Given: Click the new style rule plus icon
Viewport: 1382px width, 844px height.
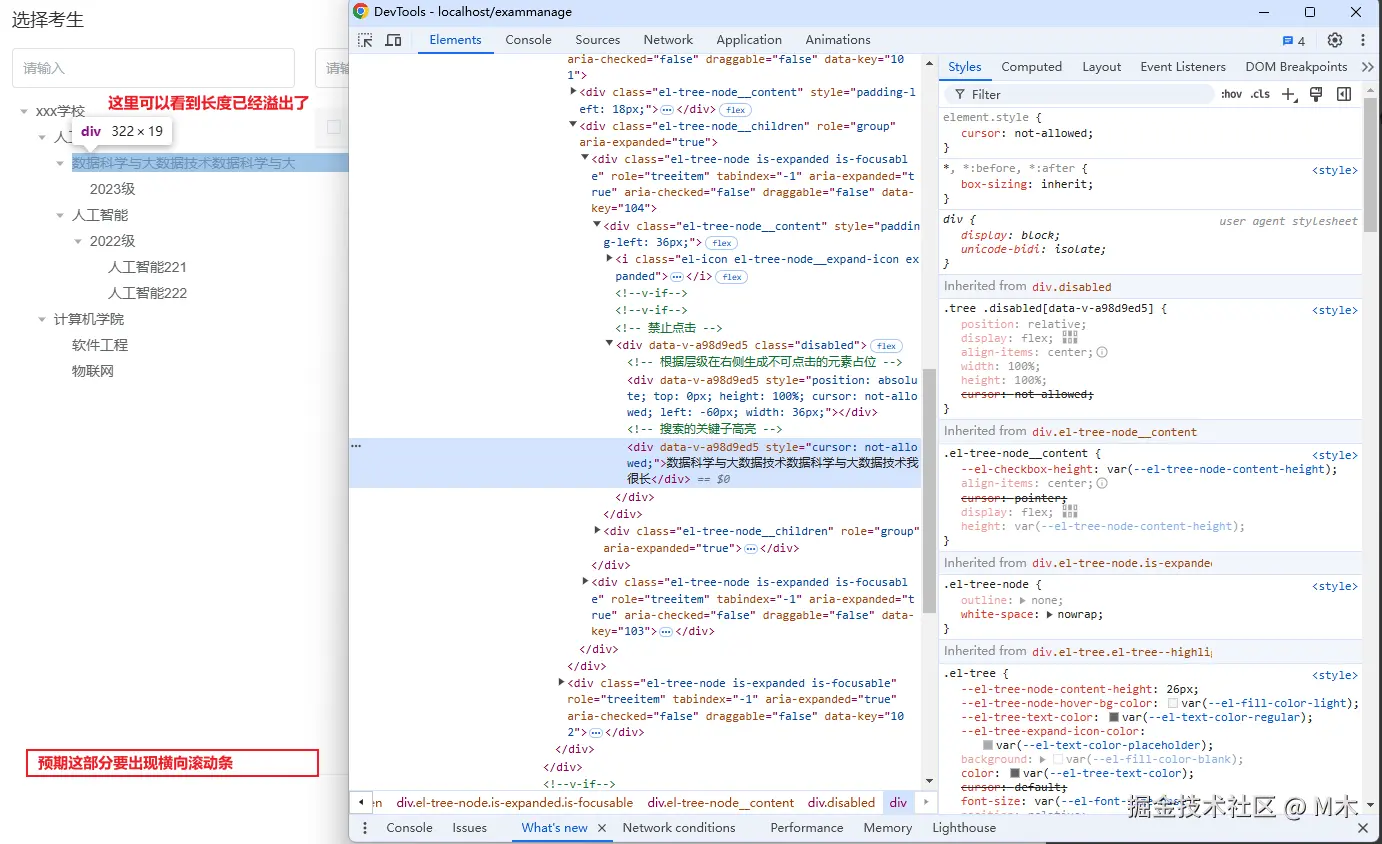Looking at the screenshot, I should [1288, 94].
